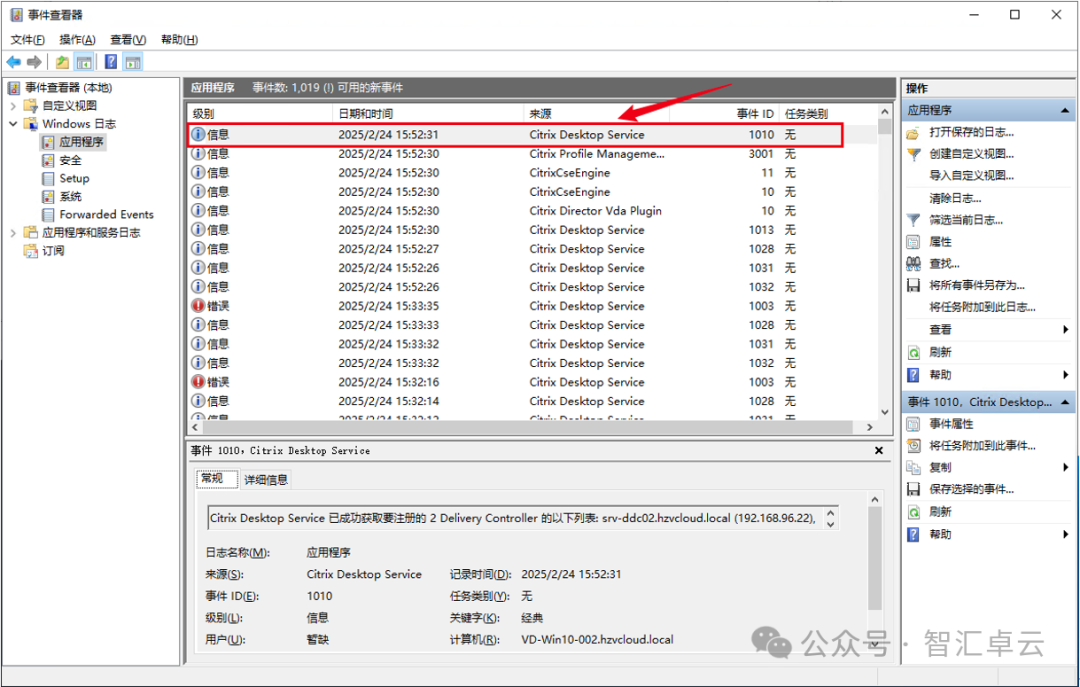Click 刷新 under 应用程序 actions

939,352
